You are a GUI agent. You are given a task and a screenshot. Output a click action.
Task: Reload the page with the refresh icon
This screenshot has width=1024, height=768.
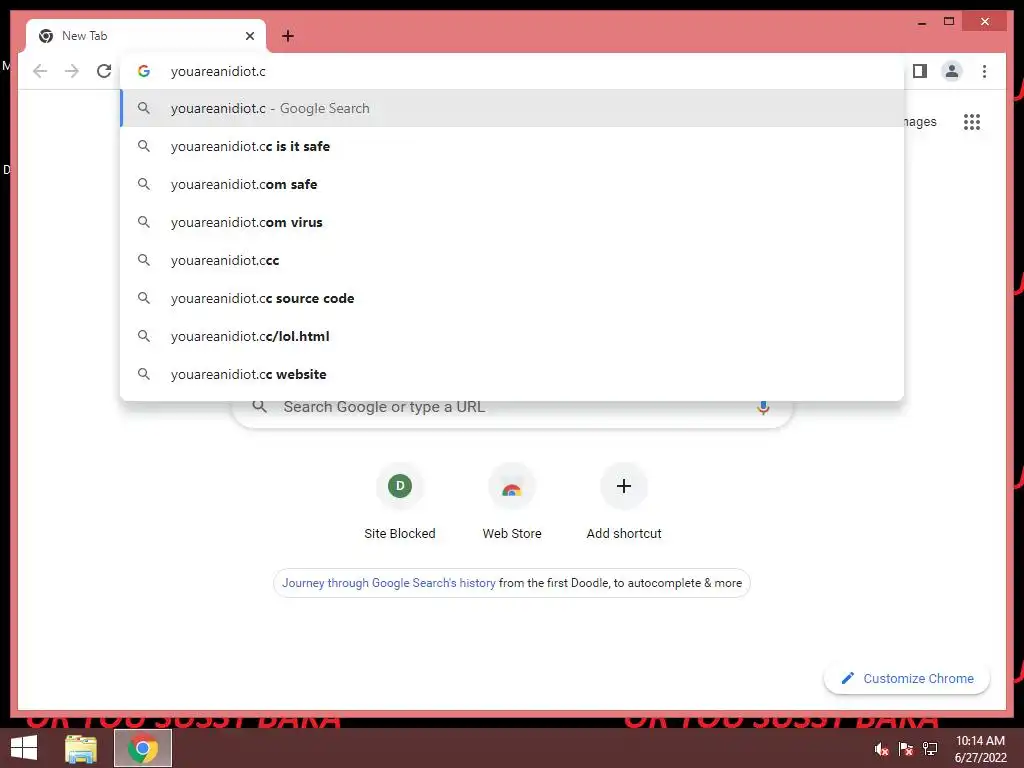104,71
